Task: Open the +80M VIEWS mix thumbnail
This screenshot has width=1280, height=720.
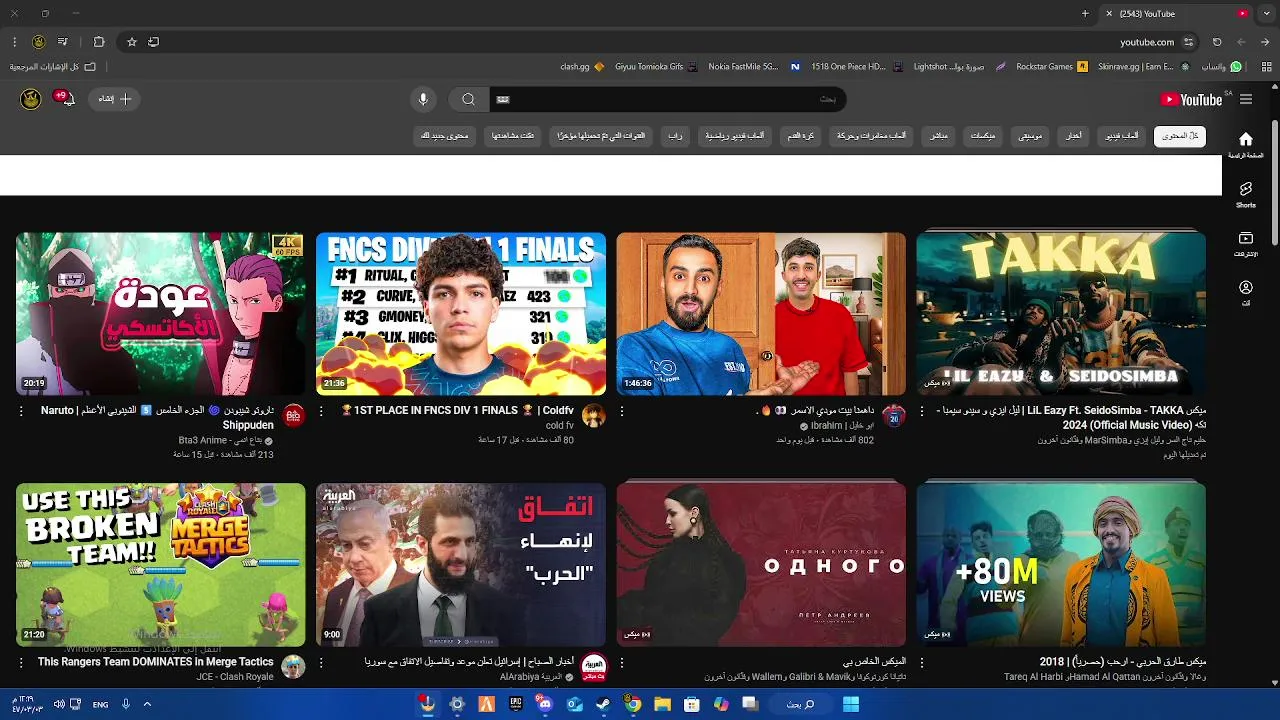Action: pyautogui.click(x=1061, y=565)
